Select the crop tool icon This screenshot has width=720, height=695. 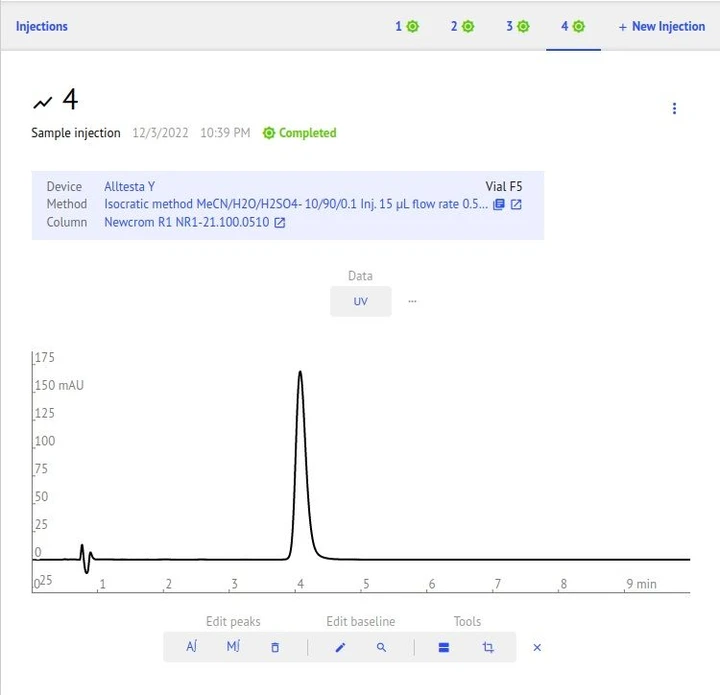pyautogui.click(x=488, y=647)
